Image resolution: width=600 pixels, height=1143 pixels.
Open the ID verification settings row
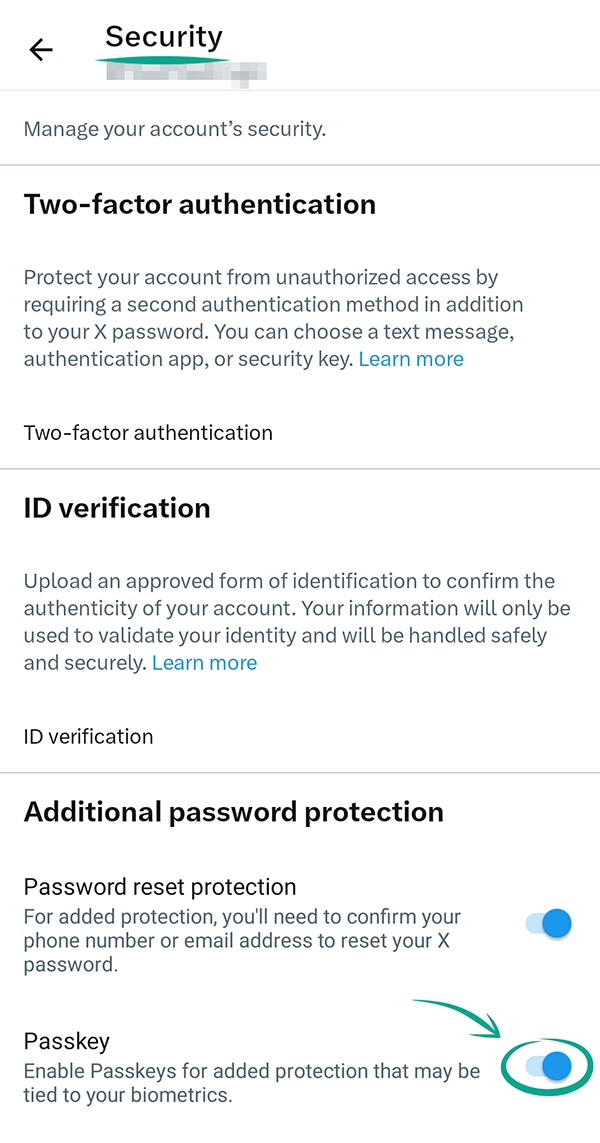(89, 737)
